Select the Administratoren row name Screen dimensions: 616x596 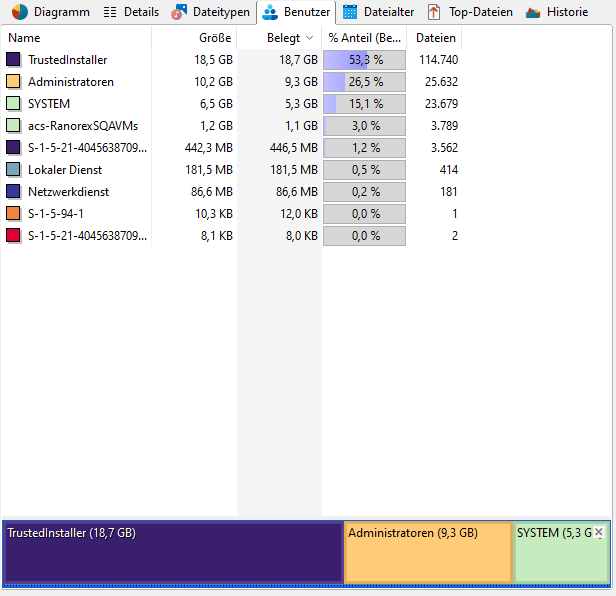71,82
